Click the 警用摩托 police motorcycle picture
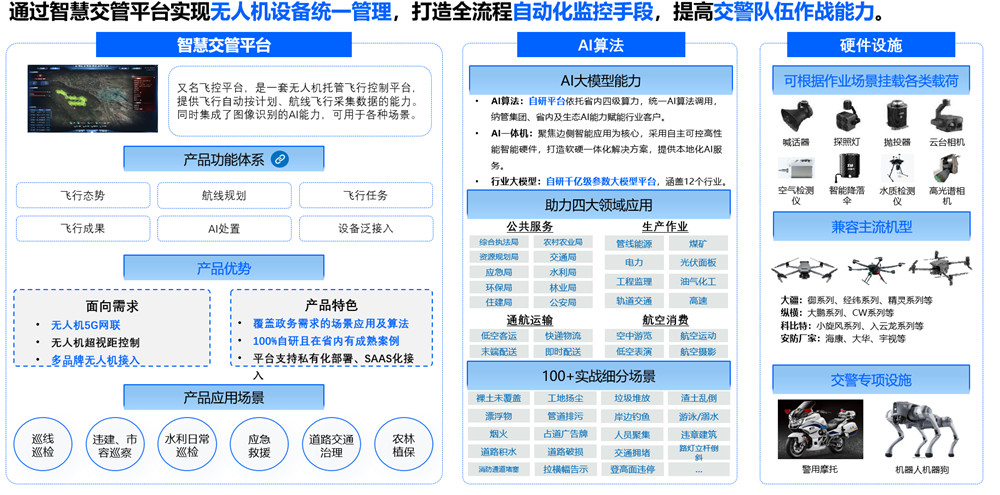The height and width of the screenshot is (495, 1000). (x=820, y=429)
